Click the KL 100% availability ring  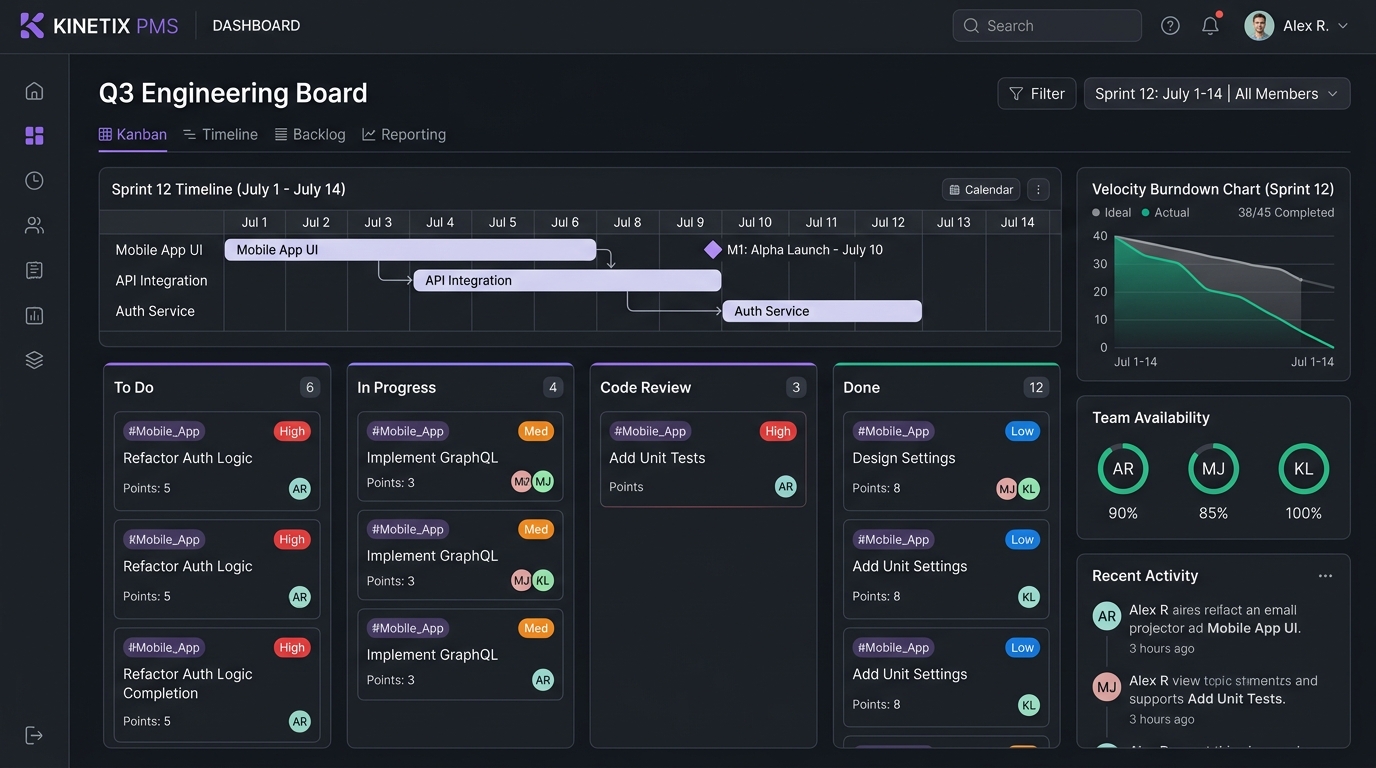tap(1304, 469)
